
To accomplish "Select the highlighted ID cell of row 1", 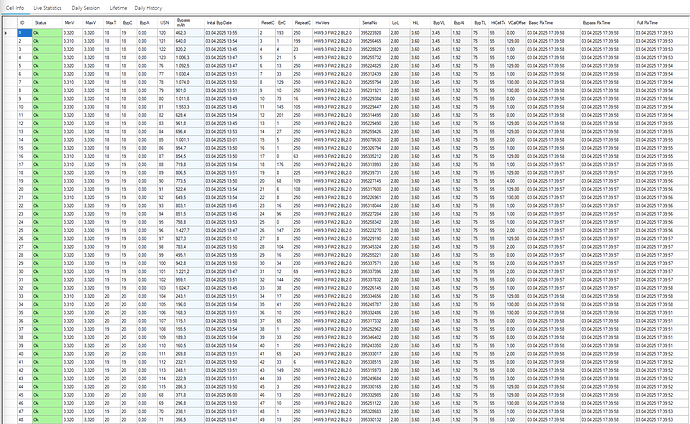I will 25,33.
